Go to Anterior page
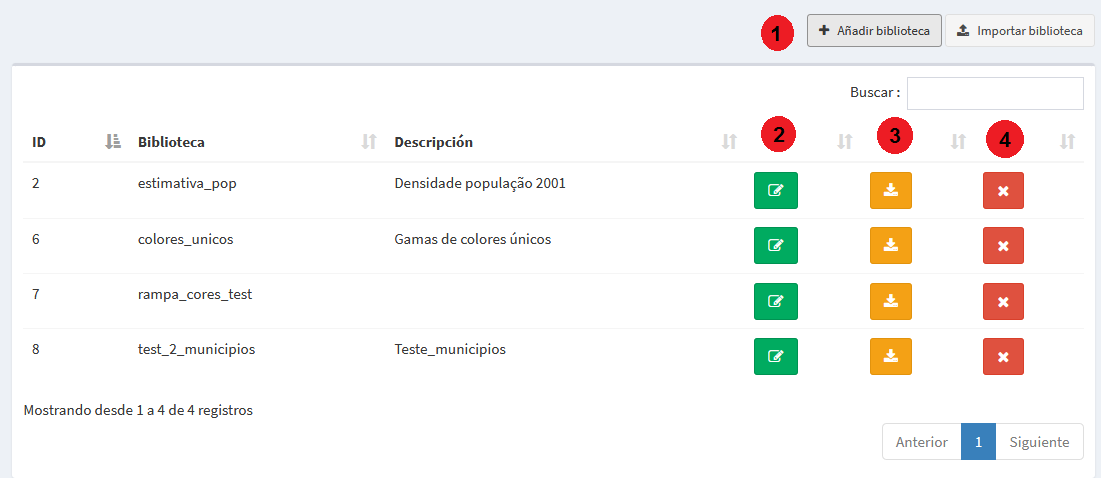1101x478 pixels. click(922, 442)
